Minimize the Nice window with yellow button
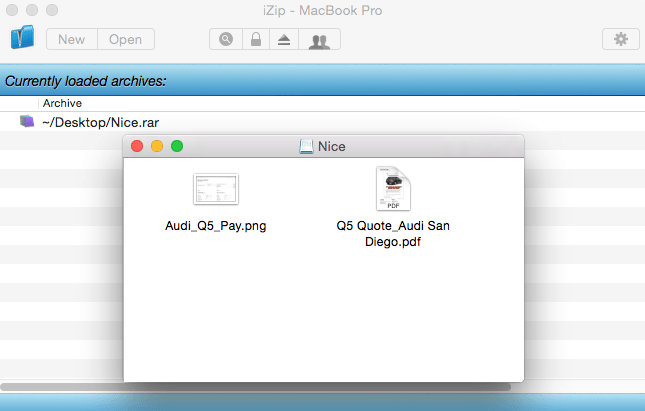Viewport: 645px width, 411px height. click(157, 146)
